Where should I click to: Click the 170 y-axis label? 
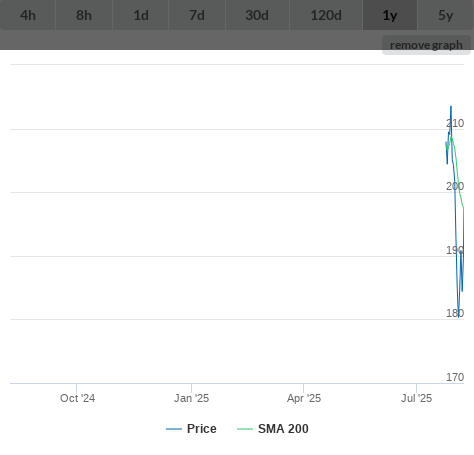(455, 377)
